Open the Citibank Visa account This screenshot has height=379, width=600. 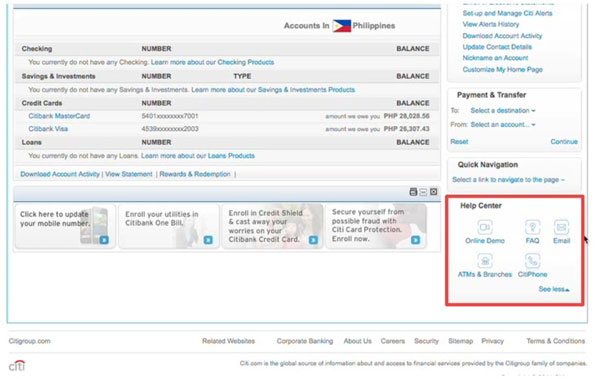(x=48, y=129)
